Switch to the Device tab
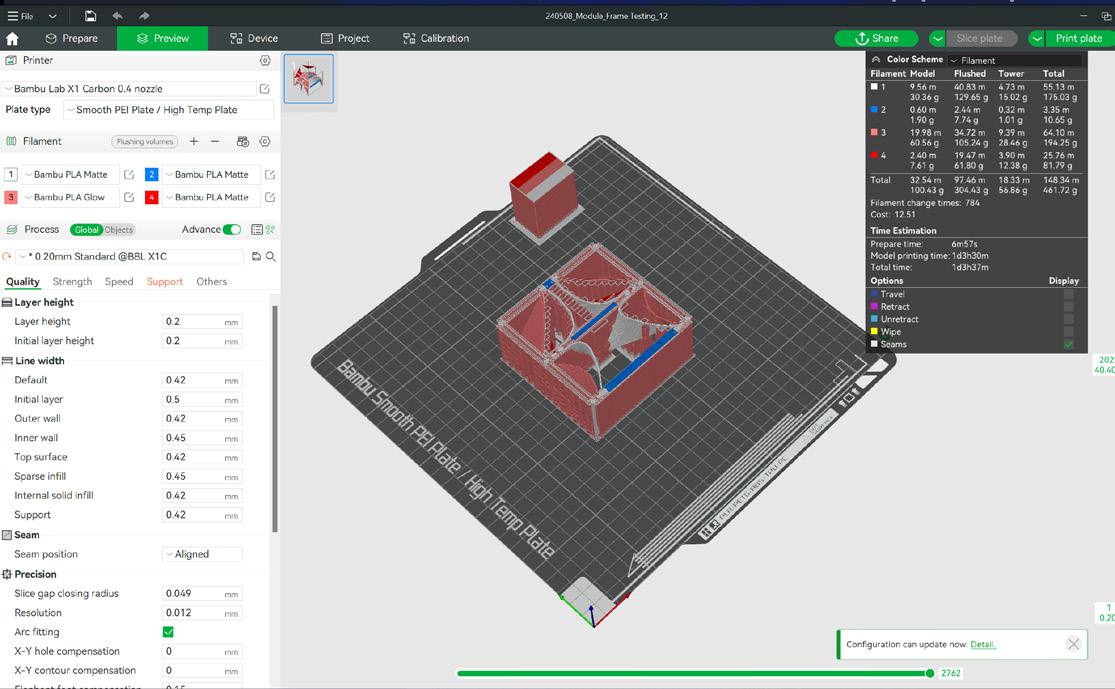The image size is (1115, 689). click(x=254, y=38)
